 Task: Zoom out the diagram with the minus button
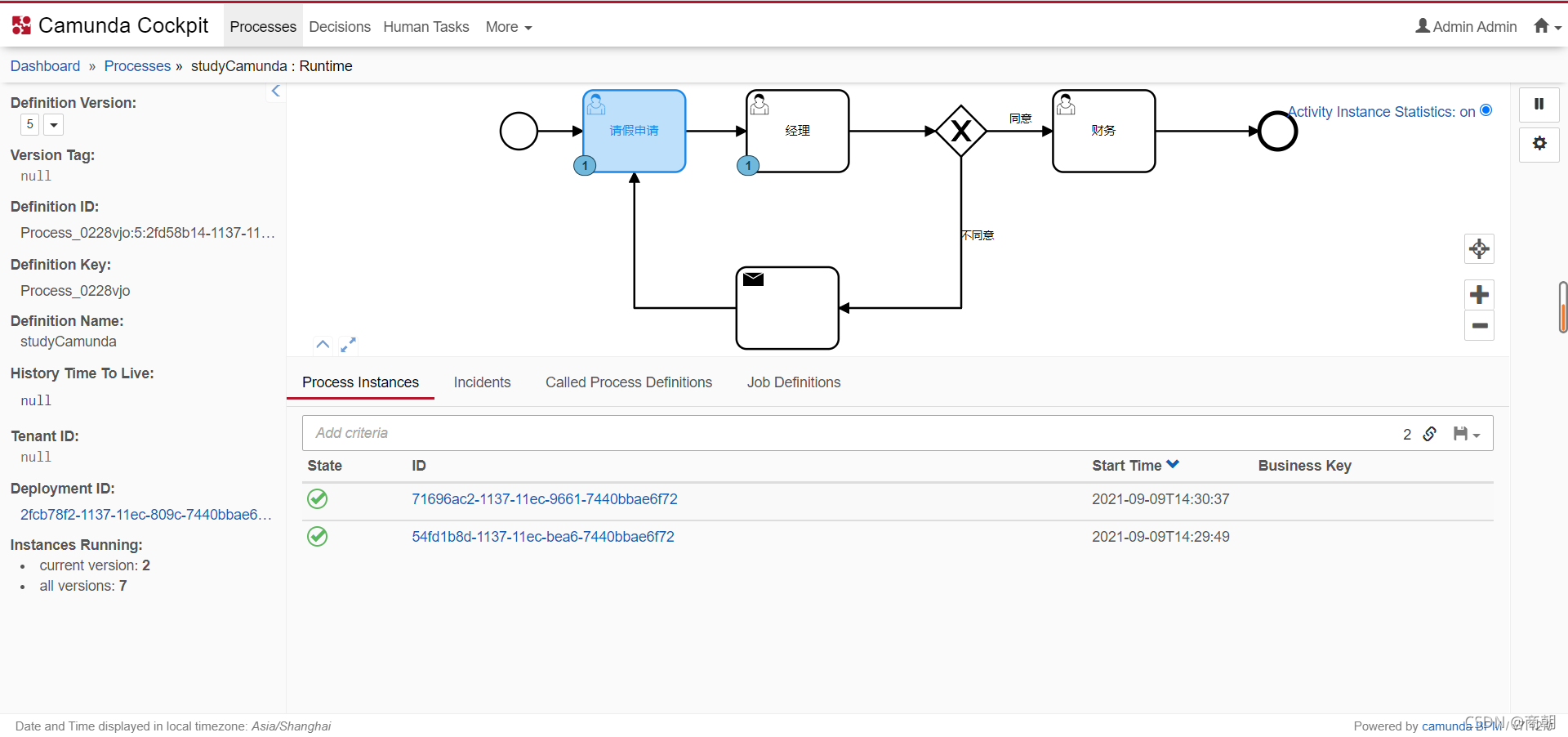[1479, 325]
